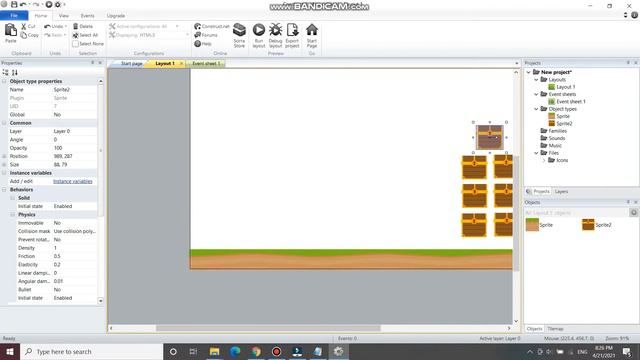640x360 pixels.
Task: Collapse the Event sheets folder
Action: (x=536, y=94)
